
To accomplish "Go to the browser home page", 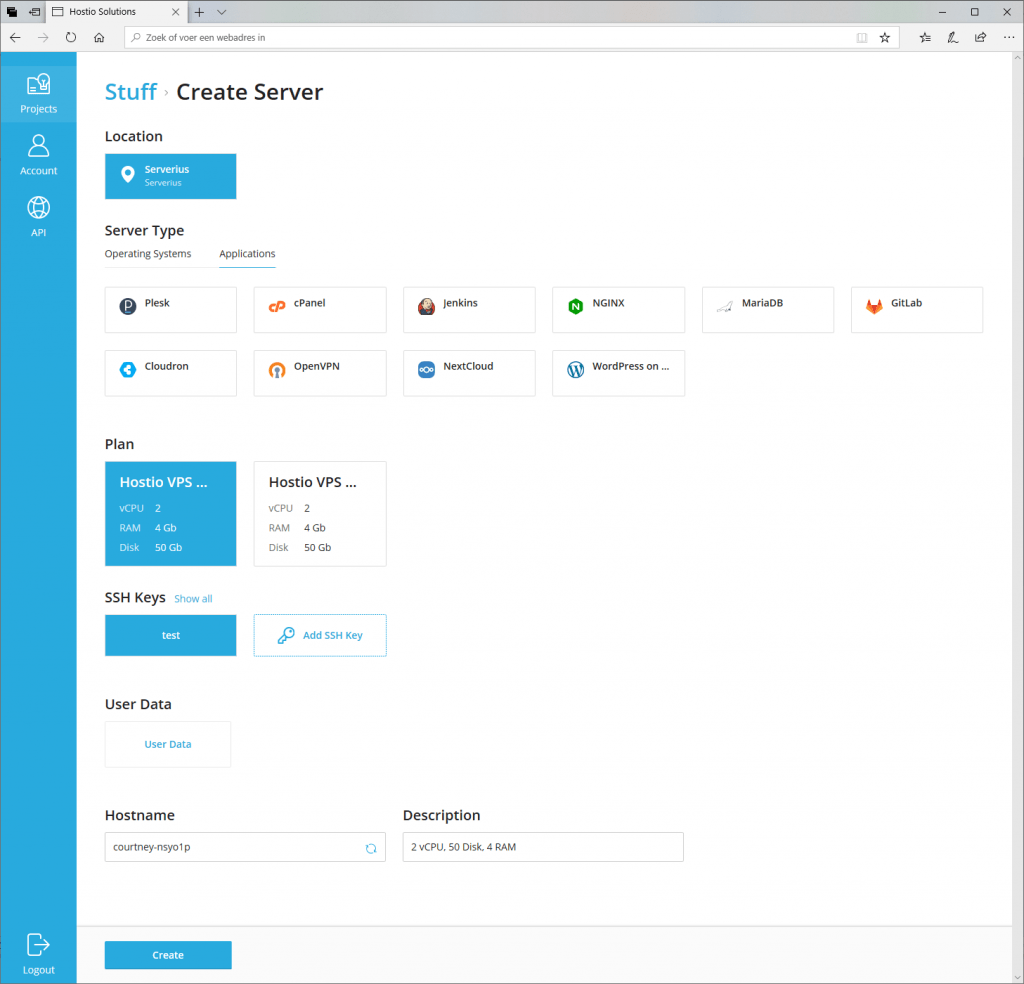I will coord(99,37).
